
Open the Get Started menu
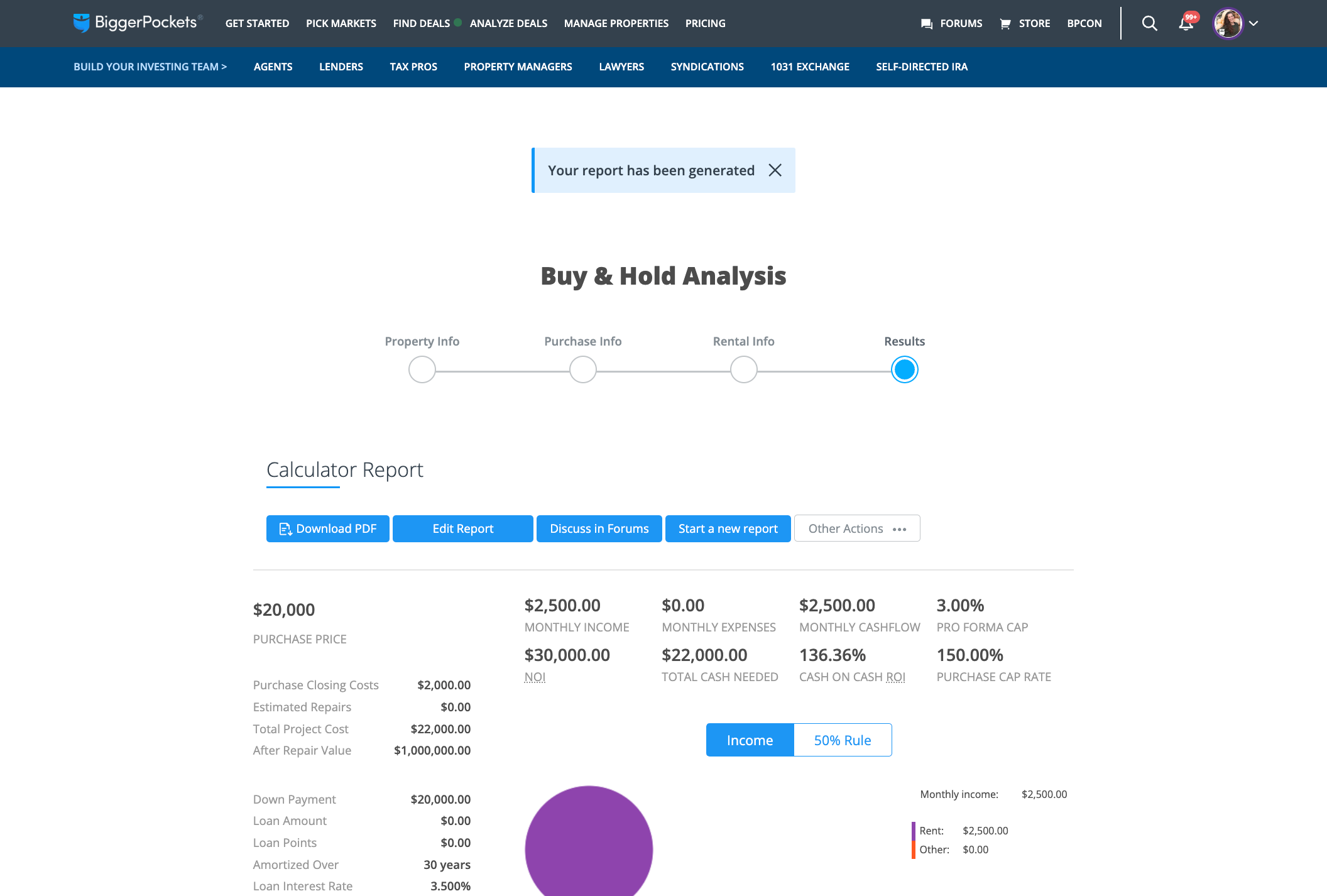tap(257, 23)
